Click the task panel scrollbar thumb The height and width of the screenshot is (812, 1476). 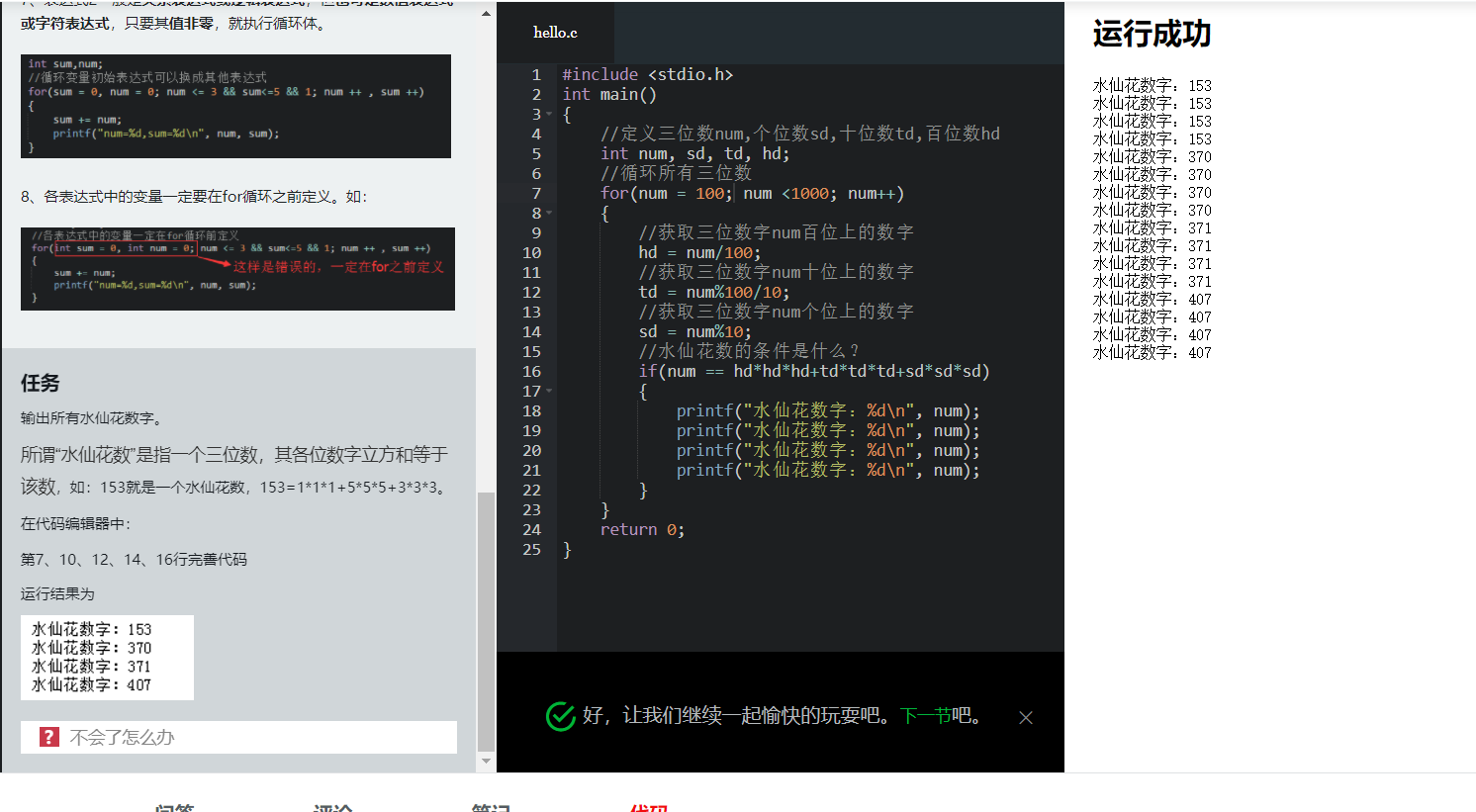click(x=485, y=622)
